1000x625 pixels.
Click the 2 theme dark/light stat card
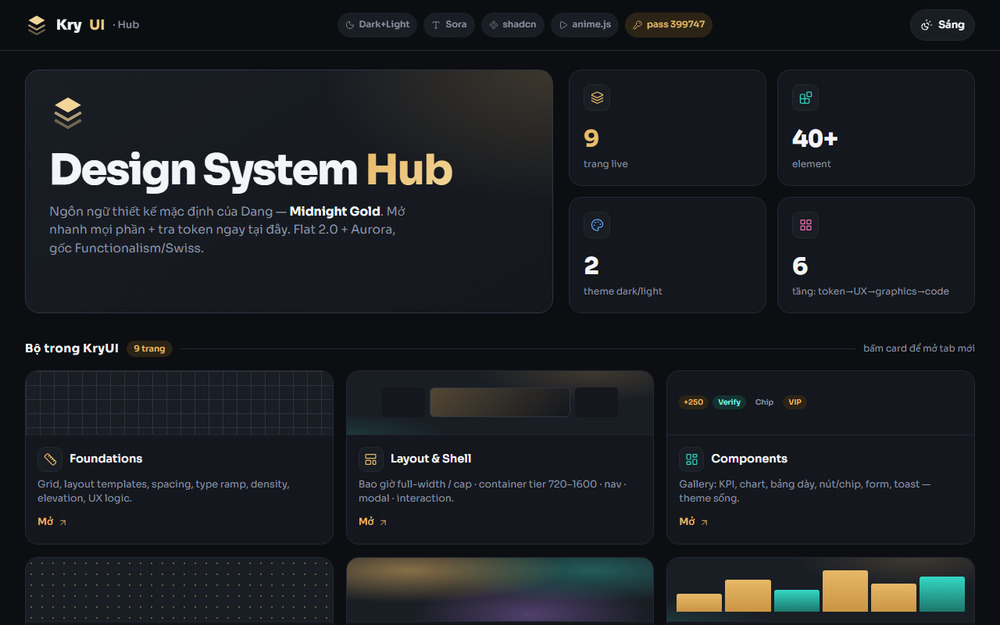click(x=667, y=255)
